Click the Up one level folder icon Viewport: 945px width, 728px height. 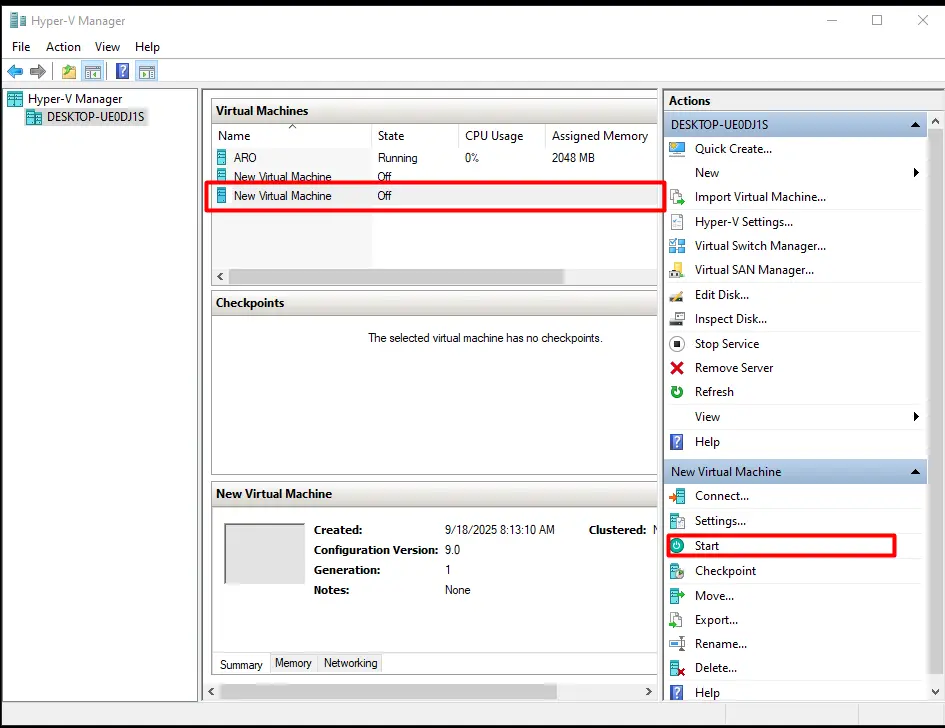pyautogui.click(x=69, y=72)
